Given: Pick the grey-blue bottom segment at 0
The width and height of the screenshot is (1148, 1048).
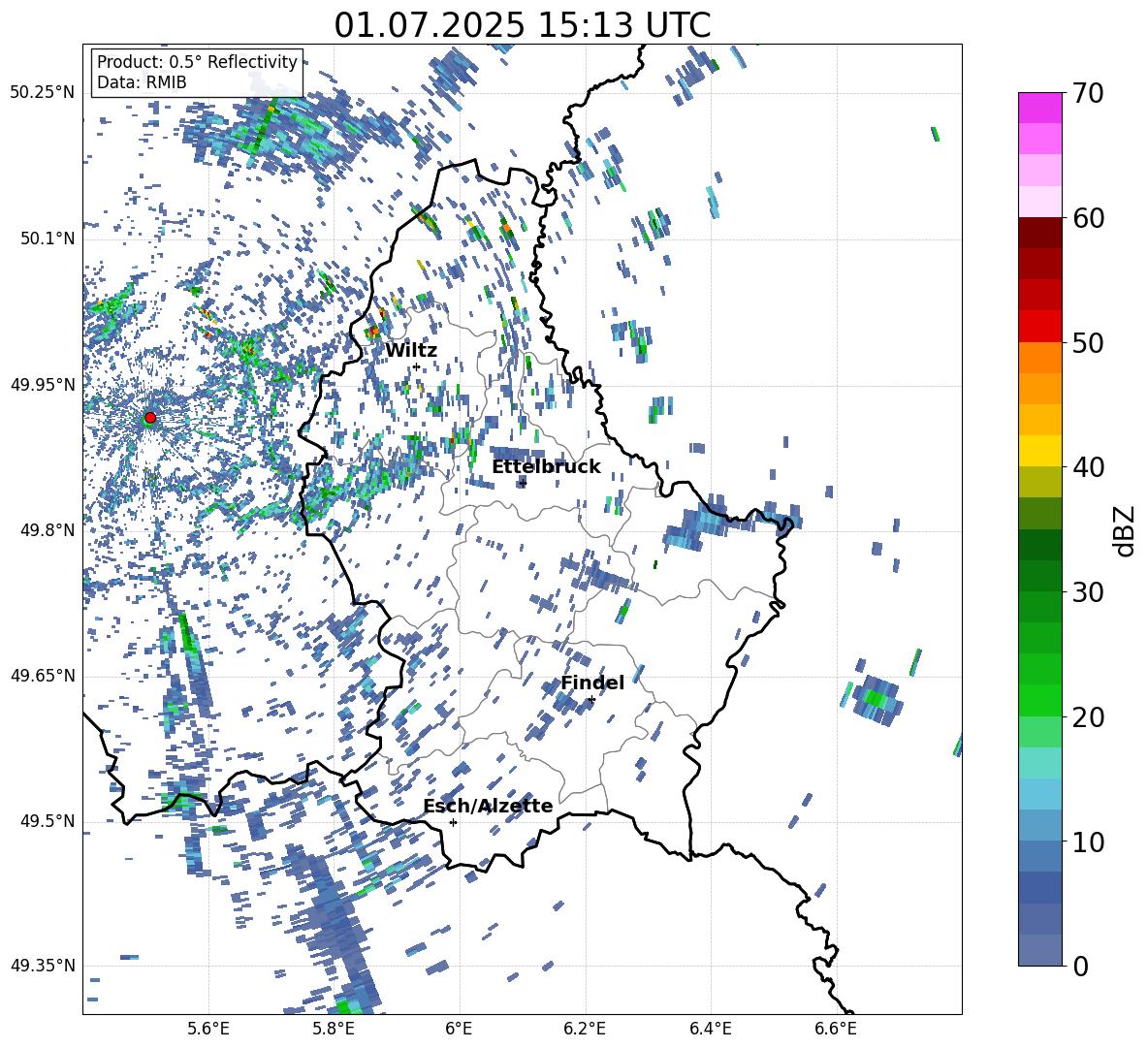Looking at the screenshot, I should [1040, 950].
